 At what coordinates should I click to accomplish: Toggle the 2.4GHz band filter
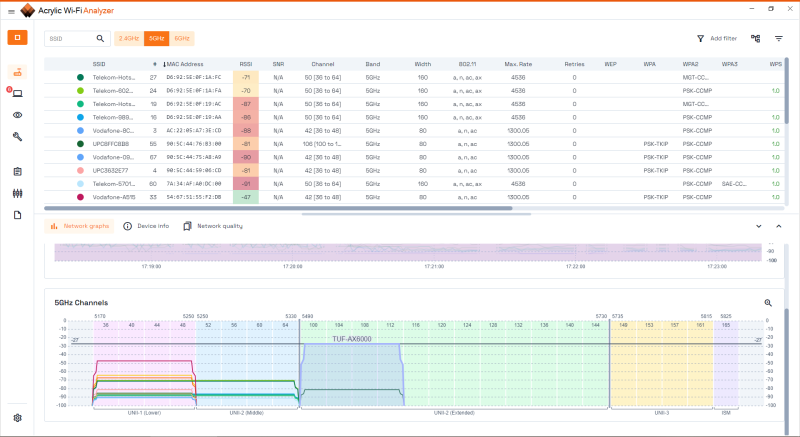(129, 38)
